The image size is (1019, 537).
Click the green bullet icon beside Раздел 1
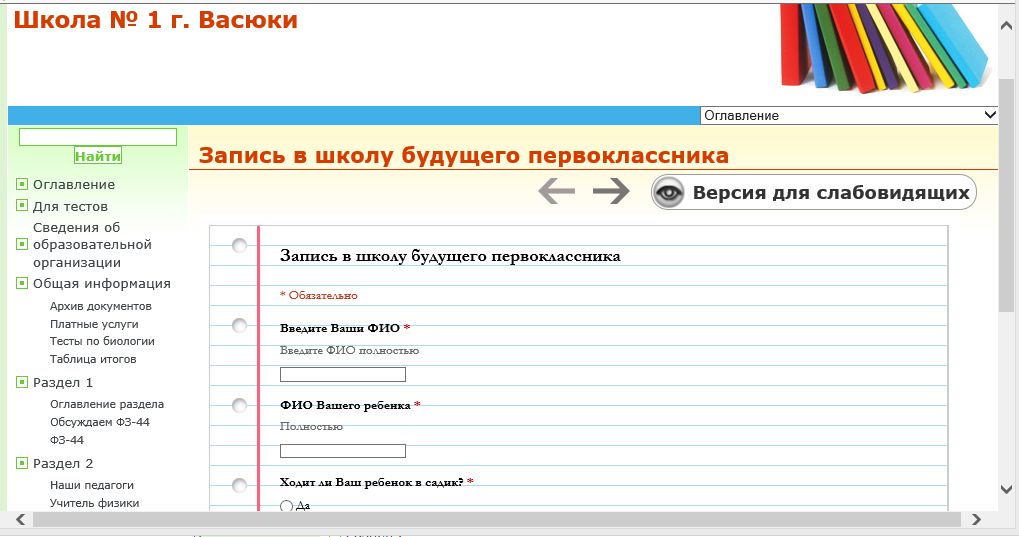[x=22, y=382]
